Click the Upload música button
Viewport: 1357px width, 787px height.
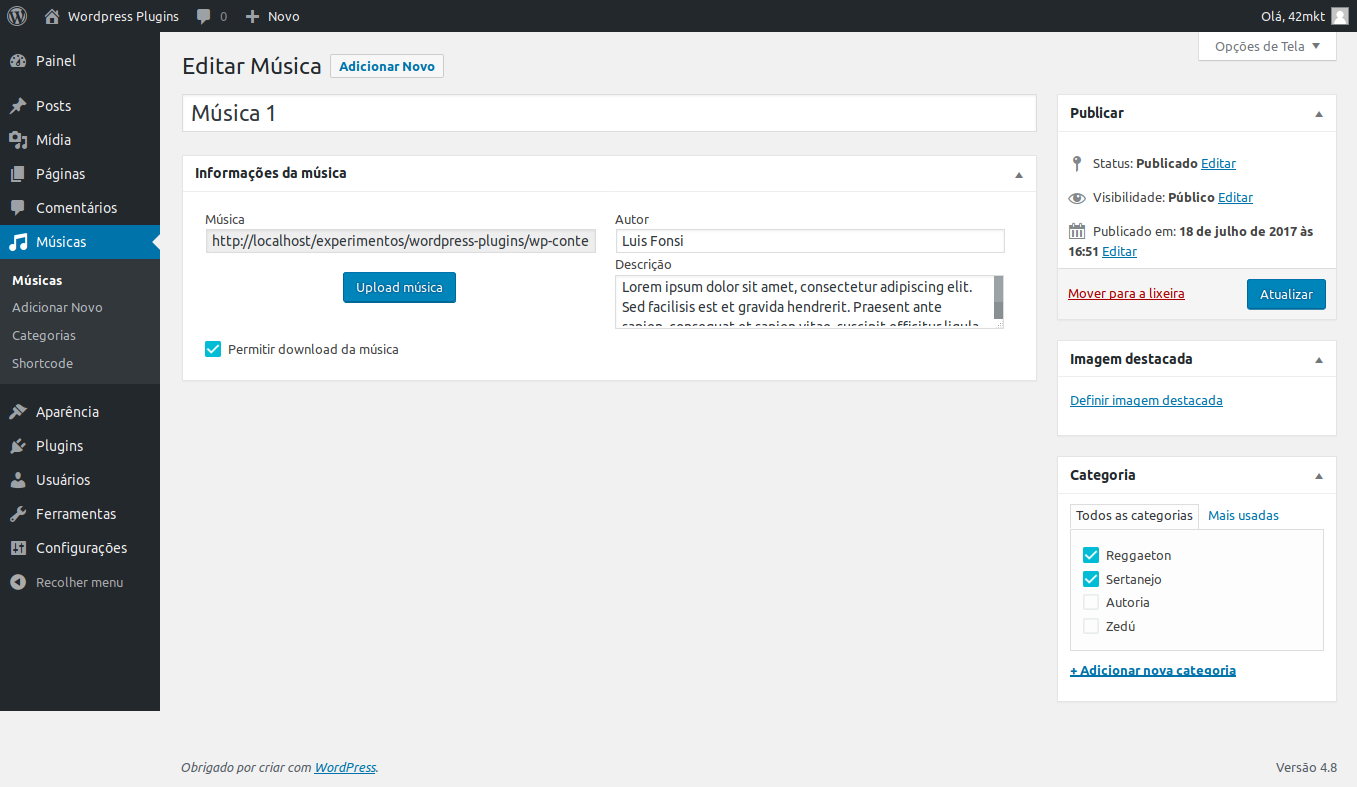click(x=399, y=287)
